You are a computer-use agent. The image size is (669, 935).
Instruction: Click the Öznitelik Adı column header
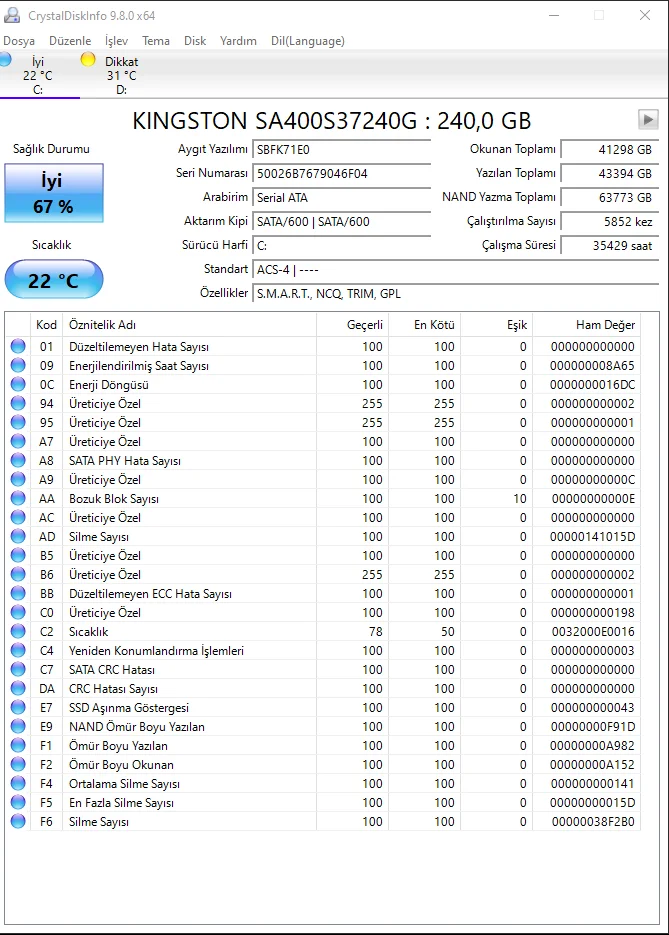tap(190, 325)
